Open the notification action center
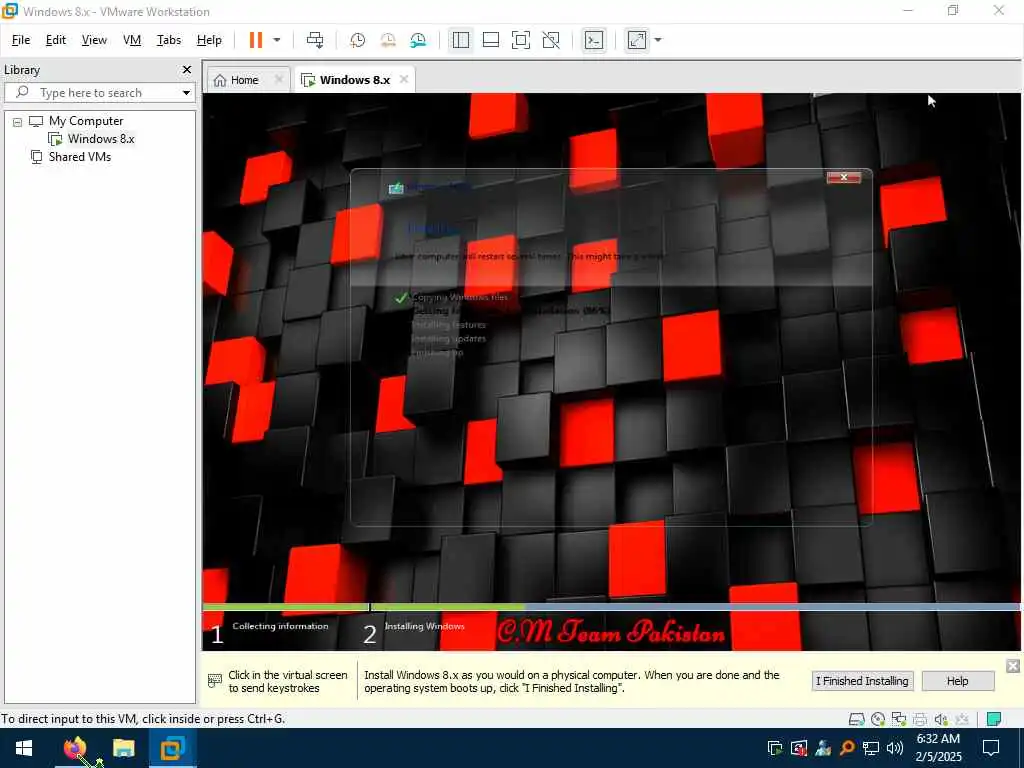Image resolution: width=1024 pixels, height=768 pixels. pos(991,748)
